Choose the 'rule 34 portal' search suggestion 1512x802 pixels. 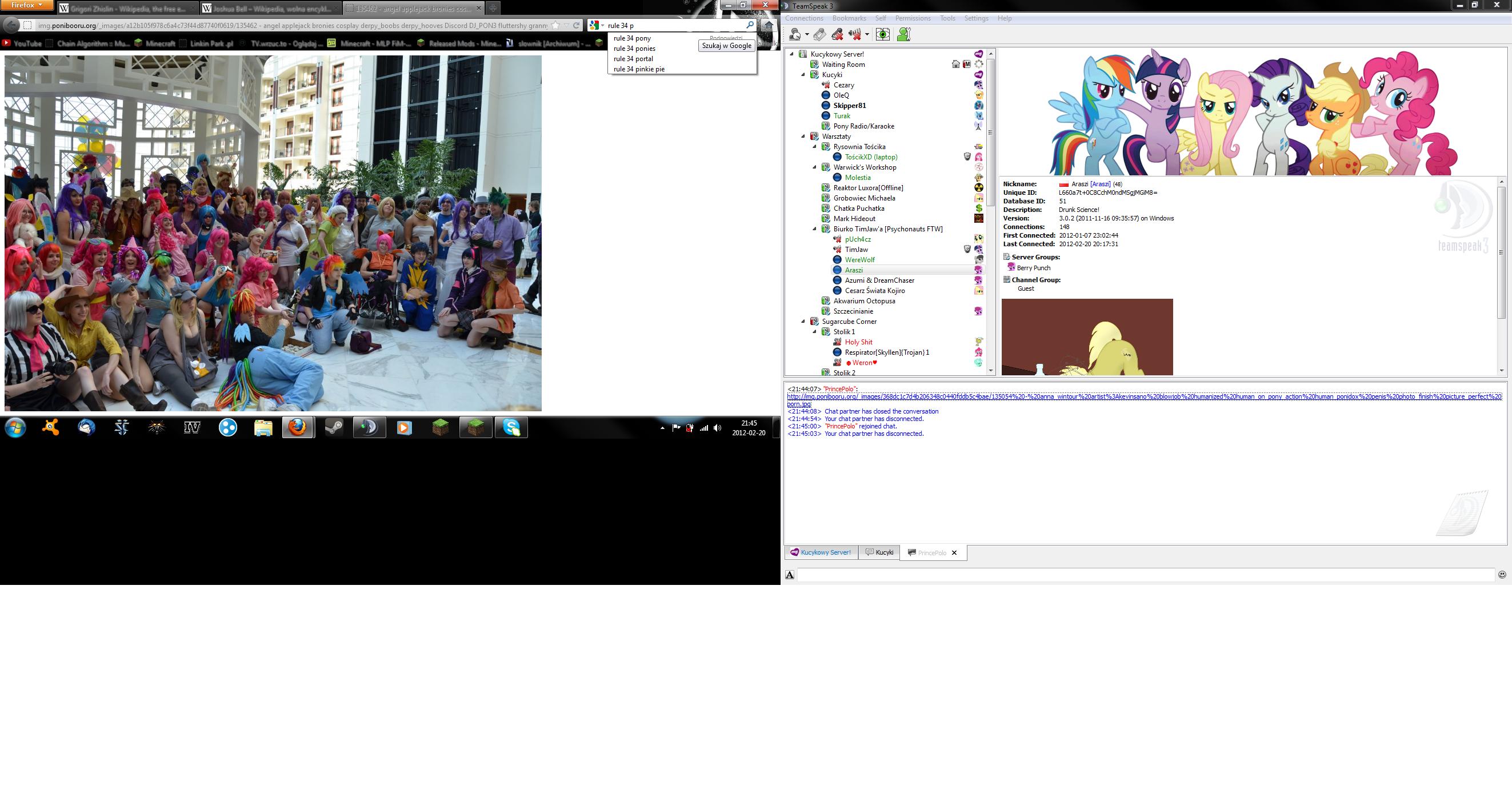(x=633, y=59)
